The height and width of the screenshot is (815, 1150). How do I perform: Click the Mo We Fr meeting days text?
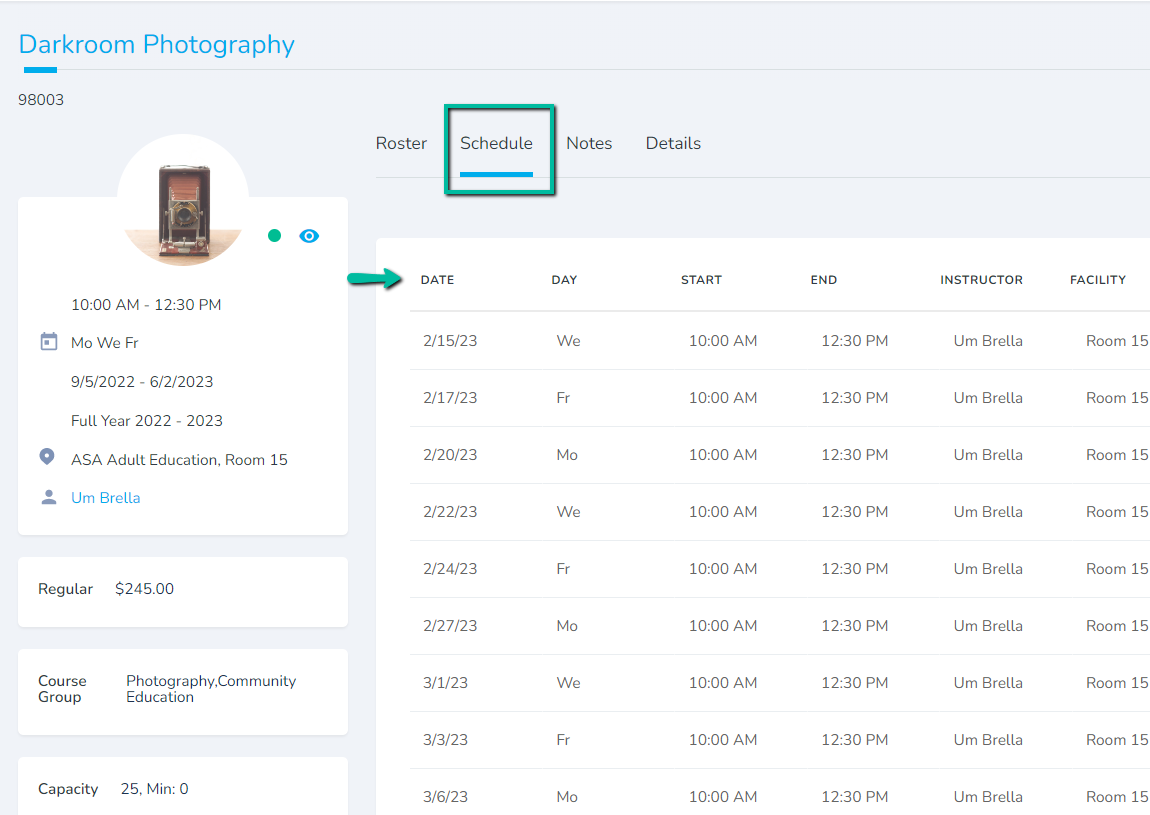pyautogui.click(x=105, y=343)
